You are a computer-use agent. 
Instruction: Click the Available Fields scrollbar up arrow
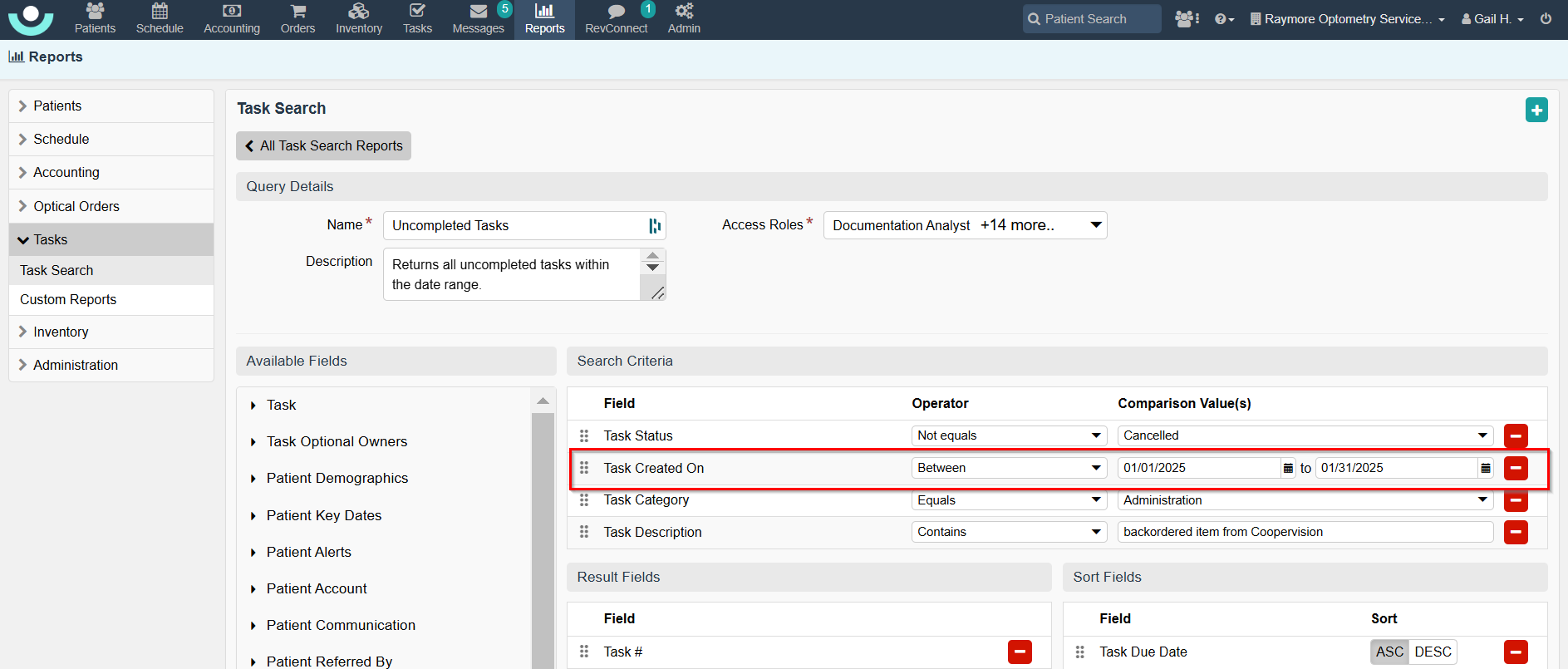543,401
